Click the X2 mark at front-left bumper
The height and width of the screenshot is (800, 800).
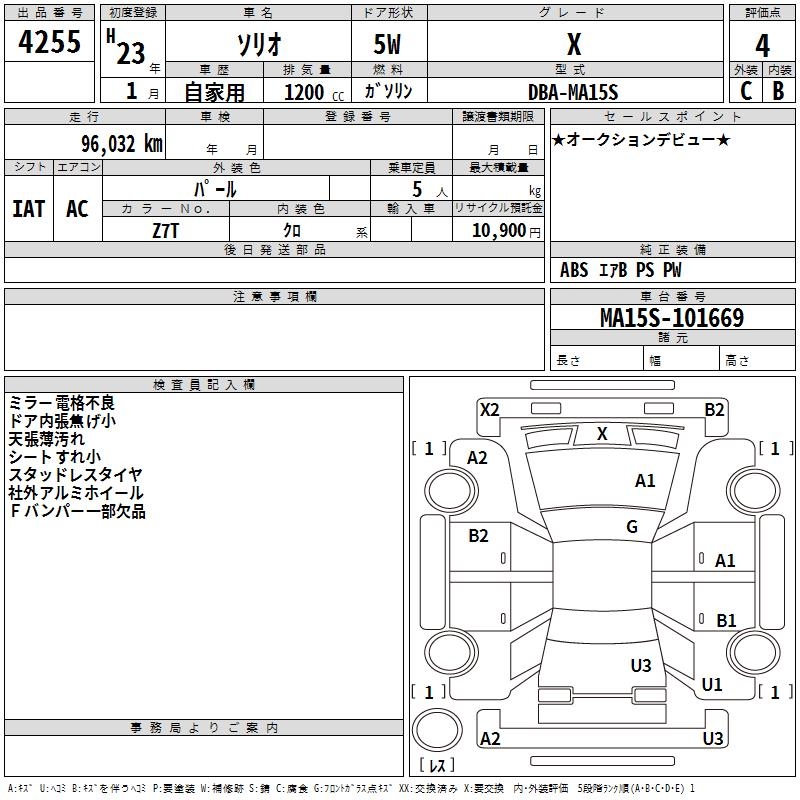pos(489,410)
